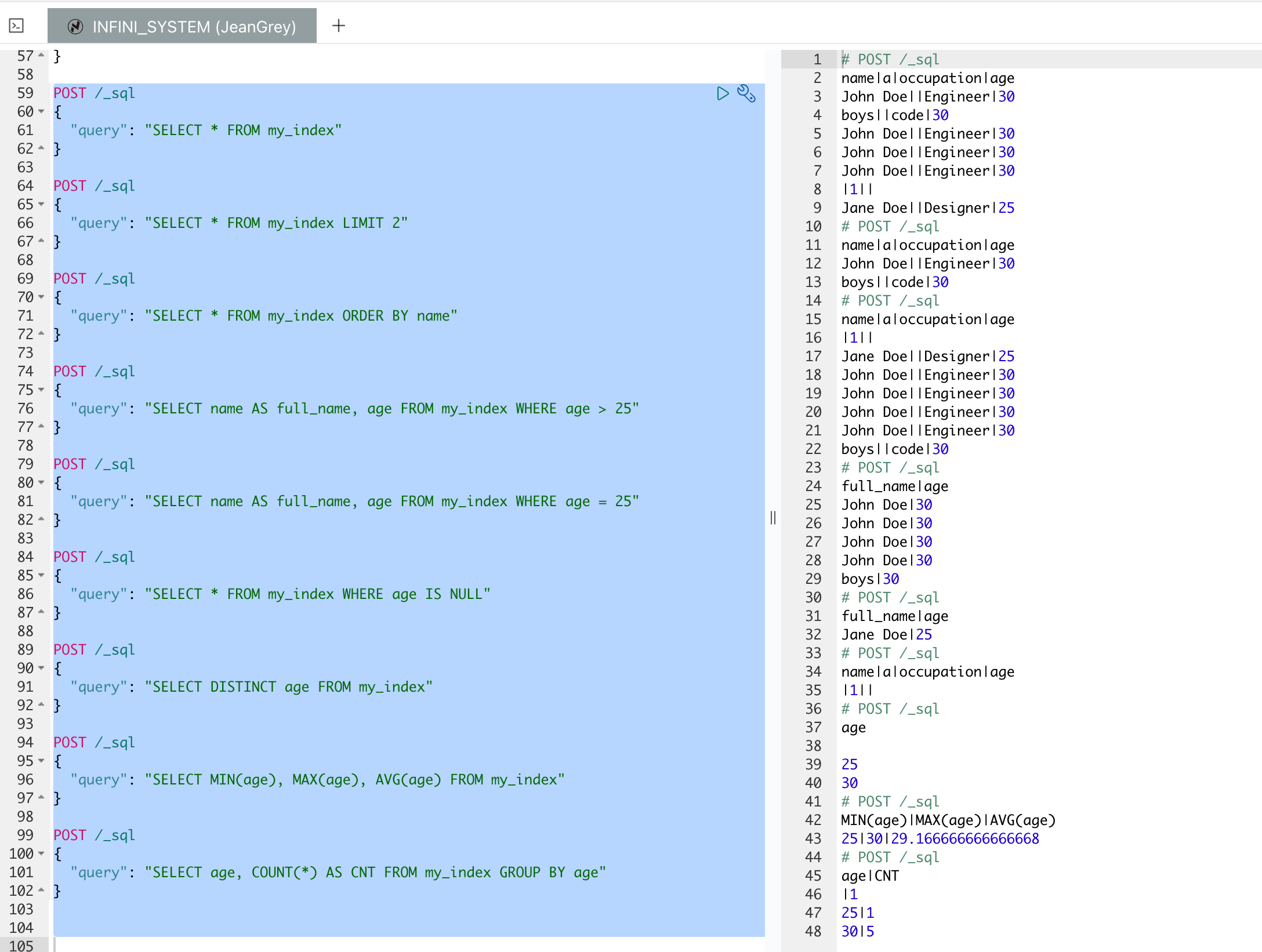The width and height of the screenshot is (1262, 952).
Task: Fold the block at line 70
Action: pyautogui.click(x=42, y=297)
